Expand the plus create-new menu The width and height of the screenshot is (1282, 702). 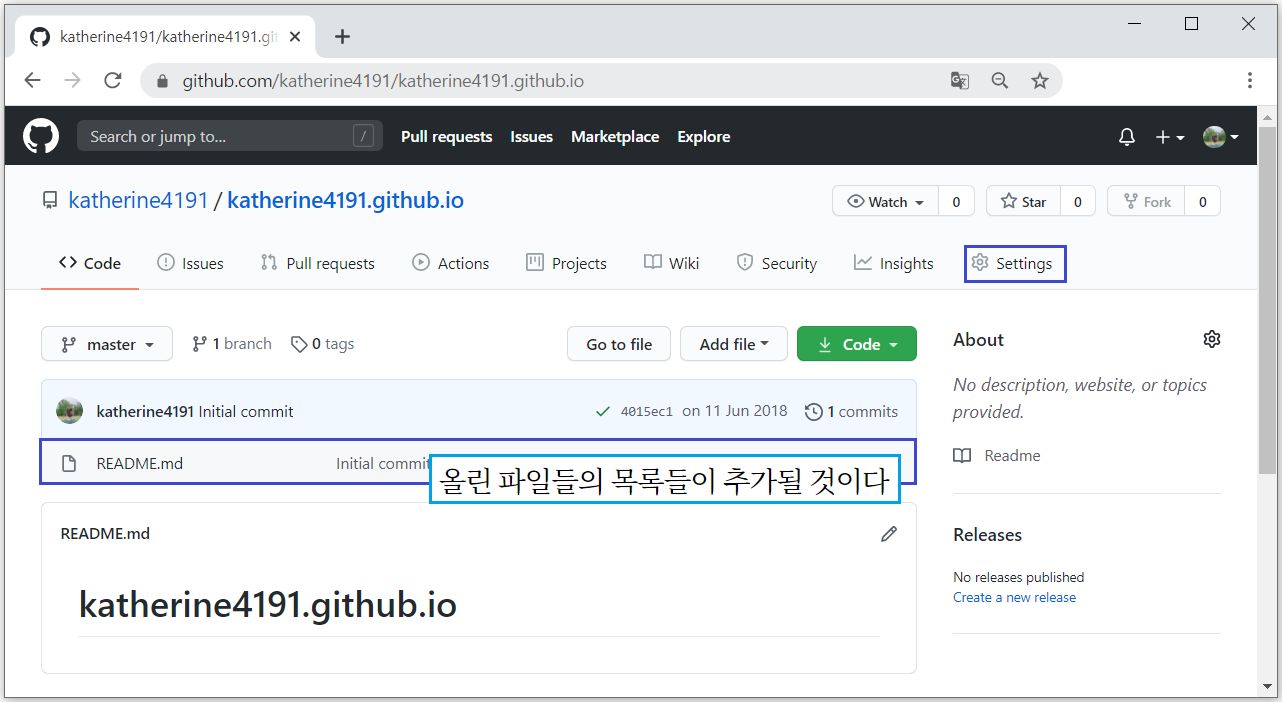point(1169,137)
